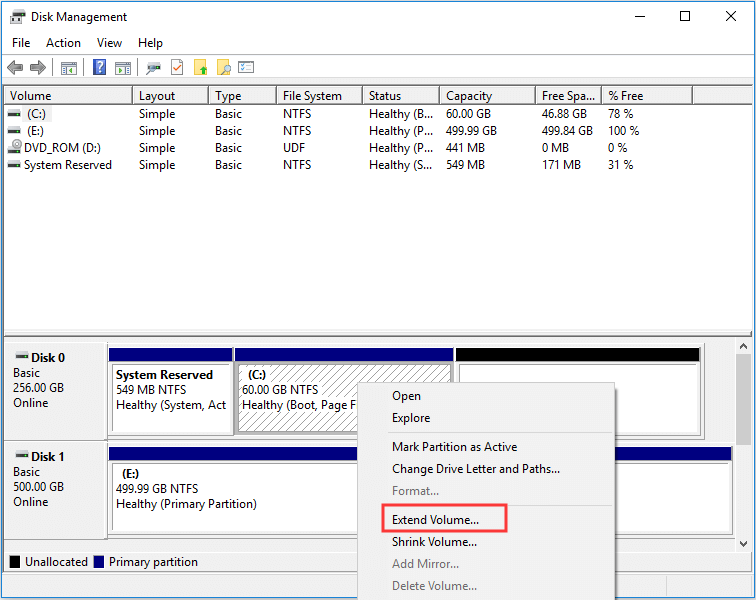Select Shrink Volume in context menu
Screen dimensions: 756x600
point(434,542)
